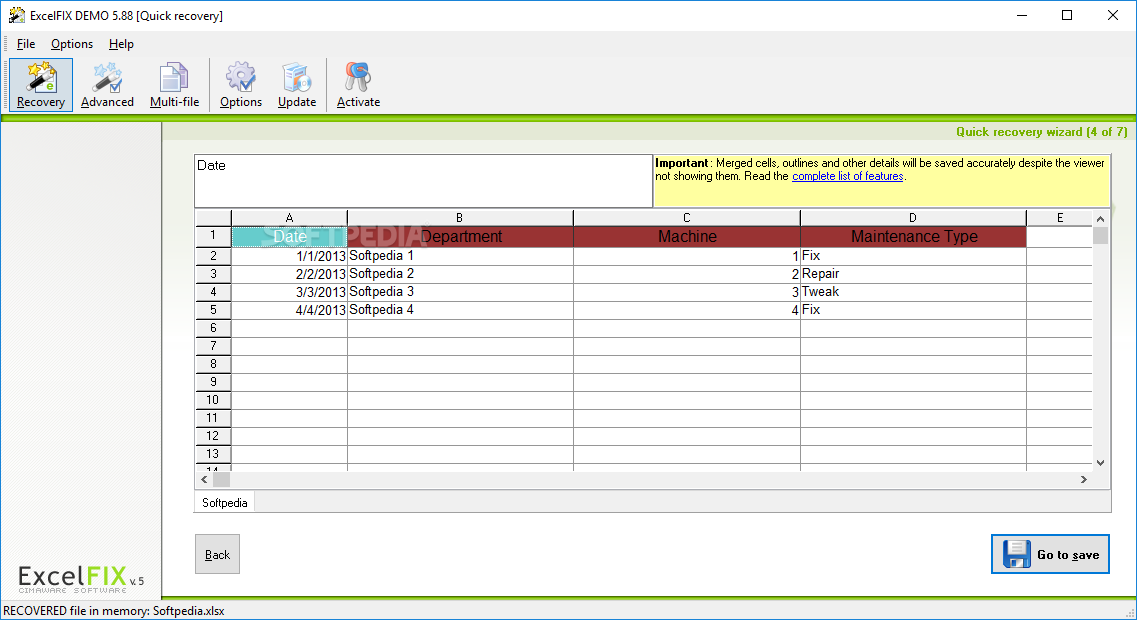
Task: Click the Repair cell
Action: click(x=914, y=274)
